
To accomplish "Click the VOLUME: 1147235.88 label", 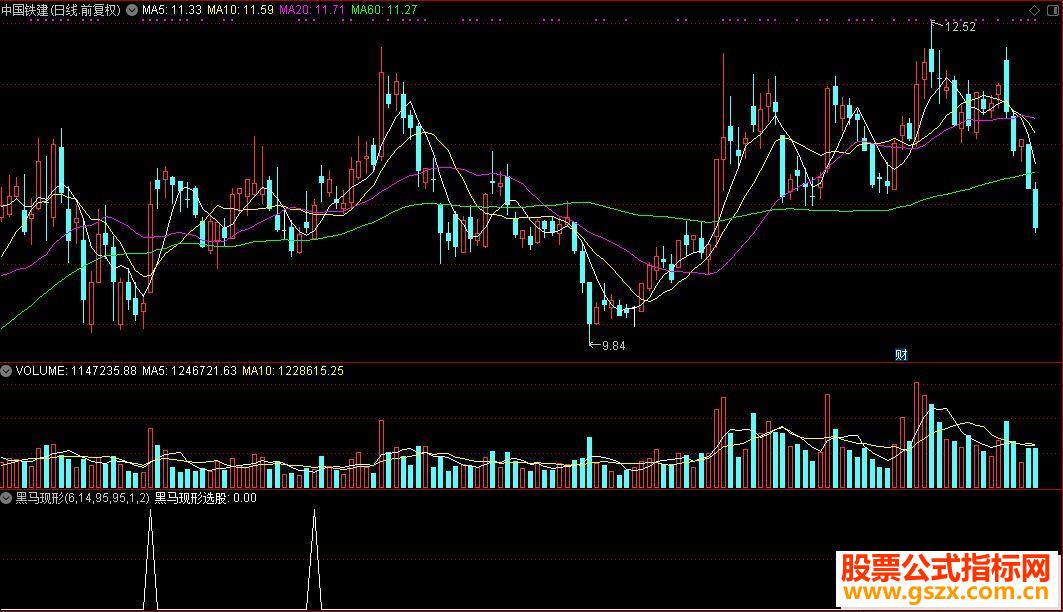I will (76, 371).
